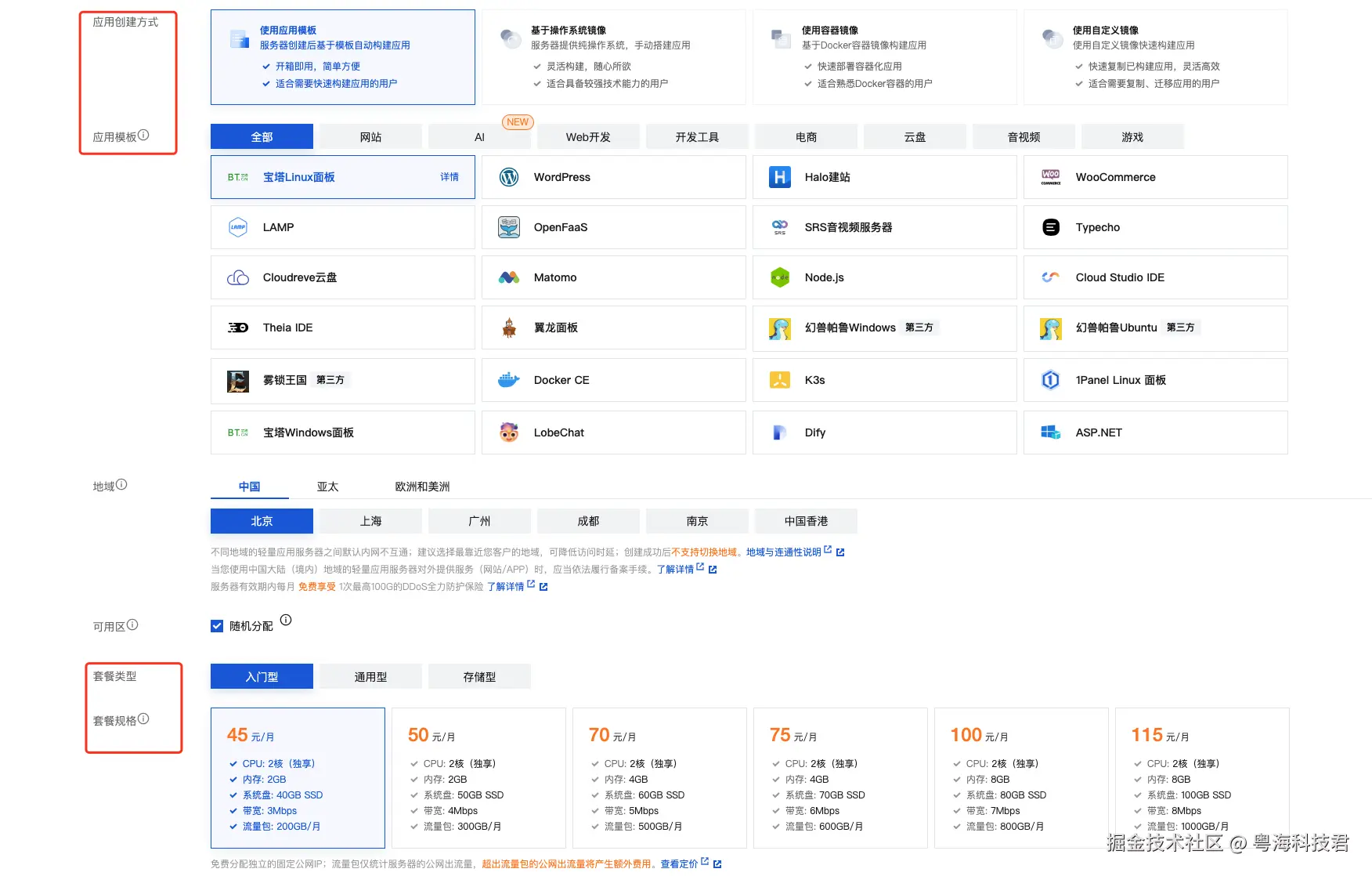Open the AI template category
This screenshot has height=876, width=1372.
(x=479, y=136)
